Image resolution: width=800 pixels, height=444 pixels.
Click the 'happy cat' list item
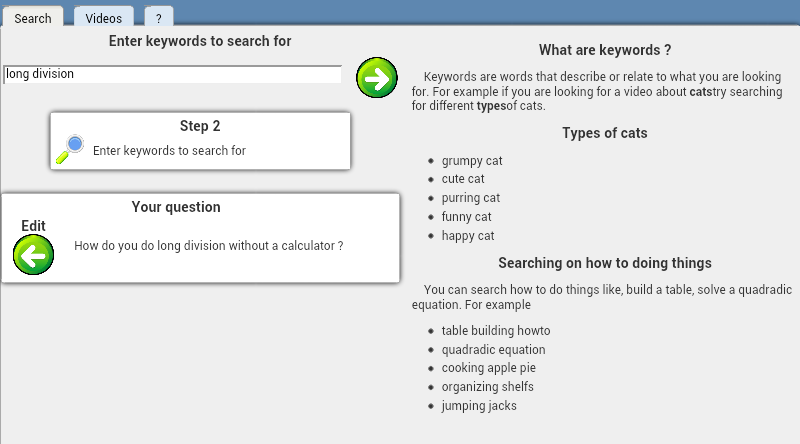(468, 236)
